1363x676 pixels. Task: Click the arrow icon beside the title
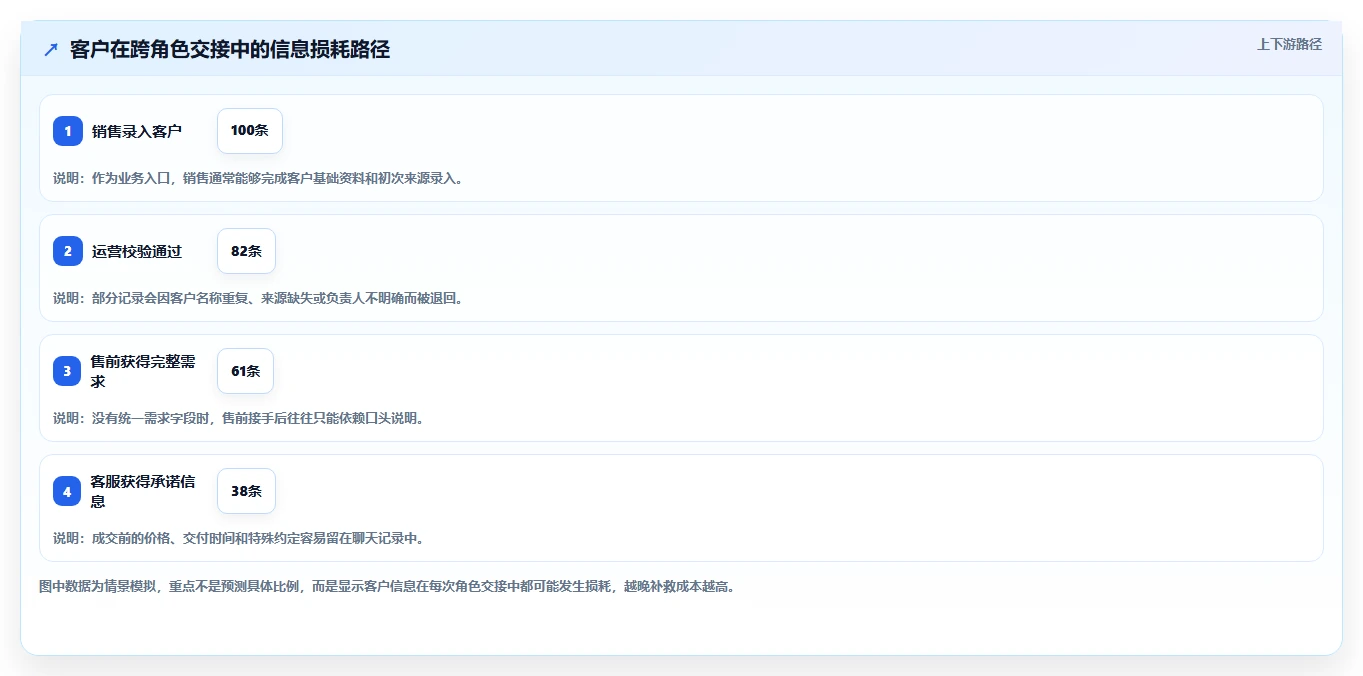[51, 49]
